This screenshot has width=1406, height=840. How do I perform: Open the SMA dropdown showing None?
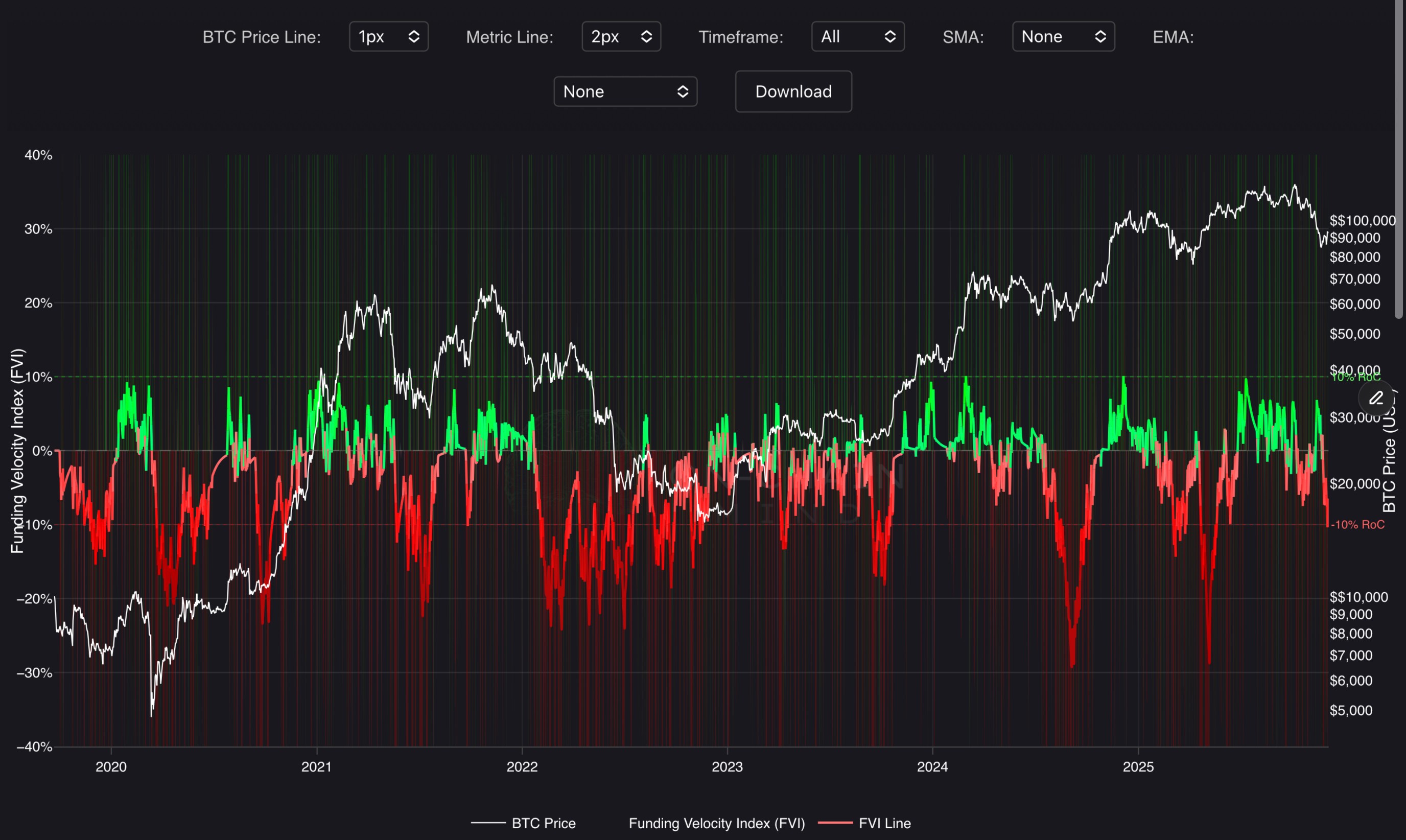[1063, 37]
